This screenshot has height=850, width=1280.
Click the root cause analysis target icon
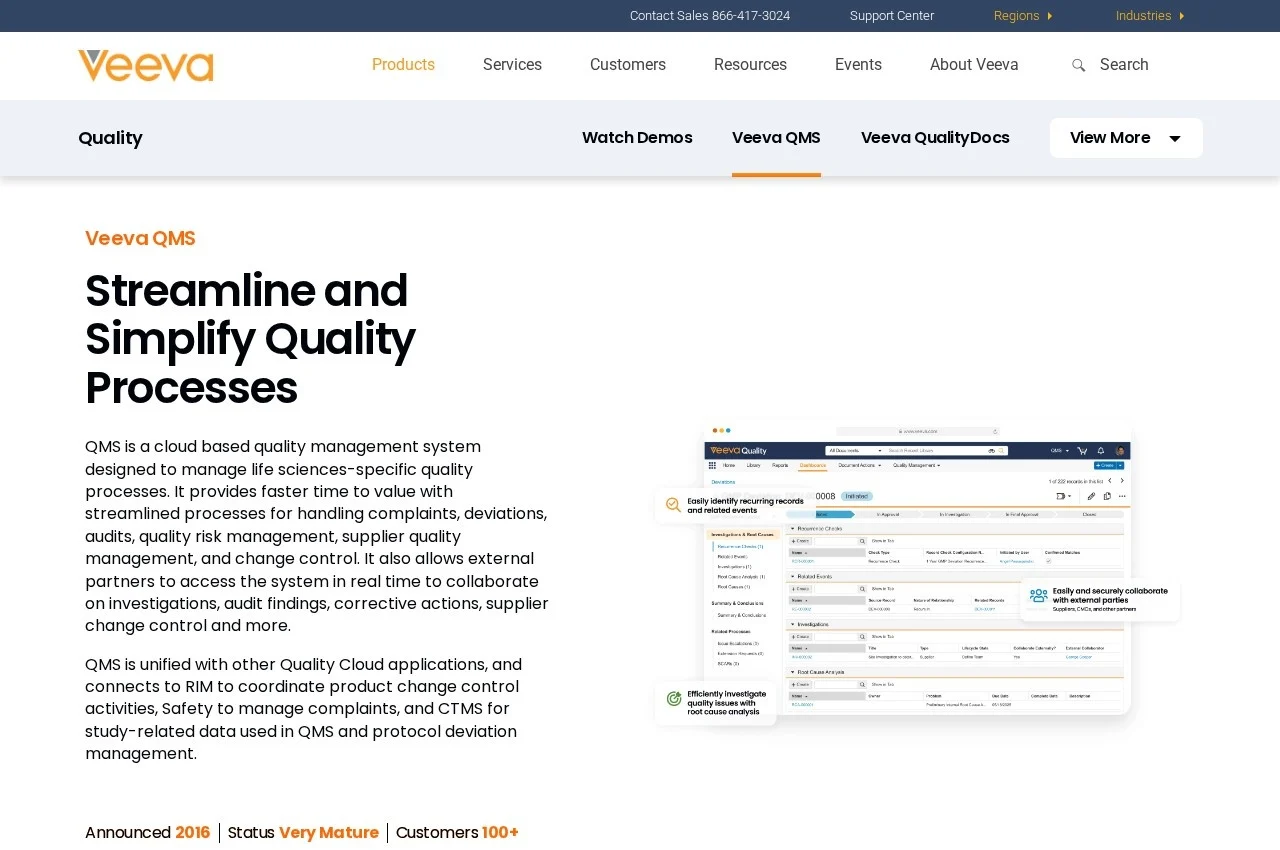point(674,698)
